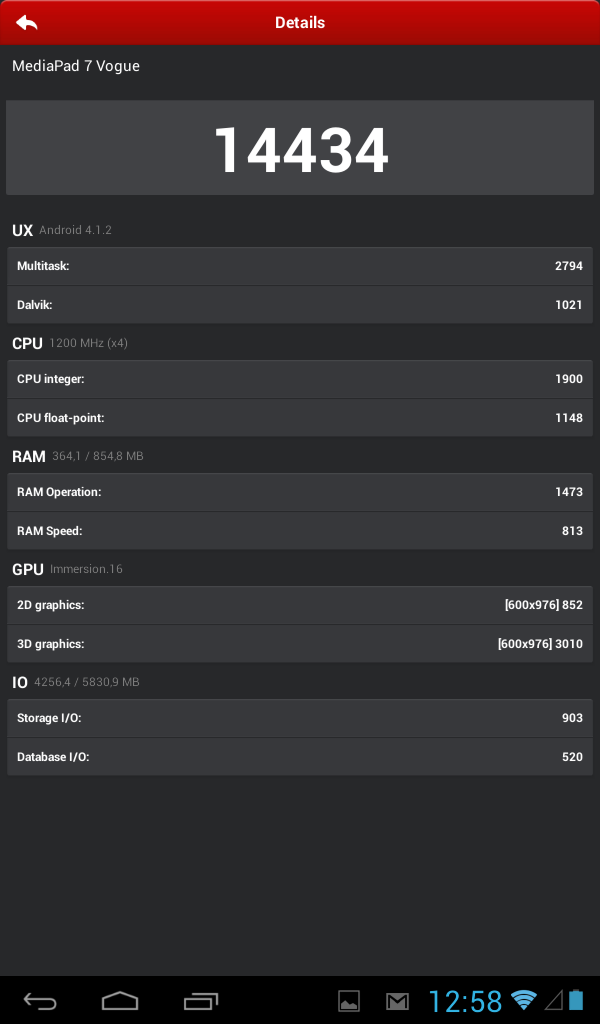
Task: Select the RAM Operation row
Action: click(300, 492)
